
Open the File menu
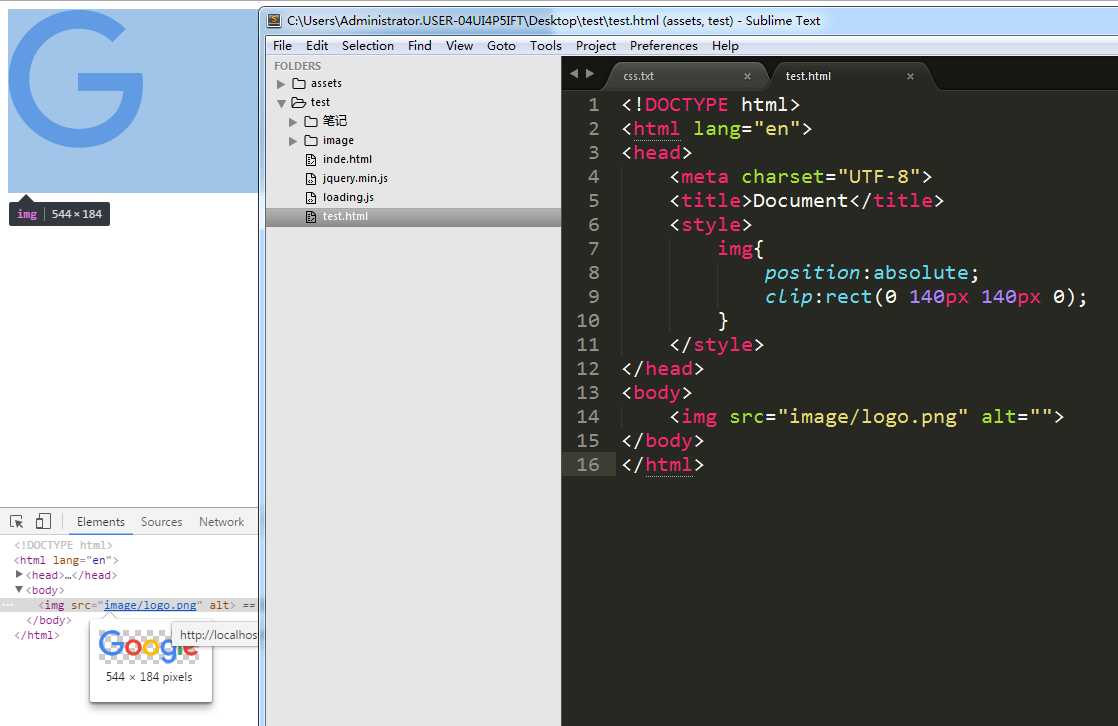[x=282, y=46]
